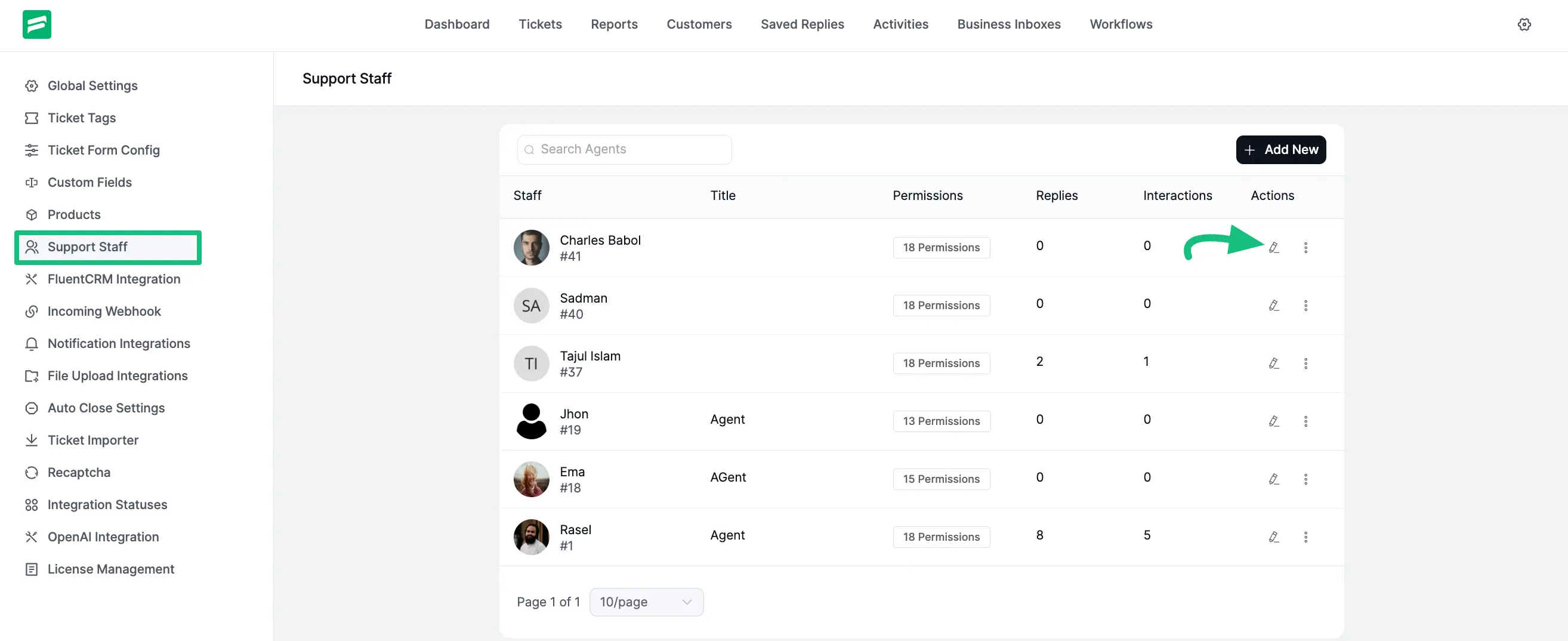Open the settings gear icon in top bar
The height and width of the screenshot is (641, 1568).
(x=1524, y=24)
